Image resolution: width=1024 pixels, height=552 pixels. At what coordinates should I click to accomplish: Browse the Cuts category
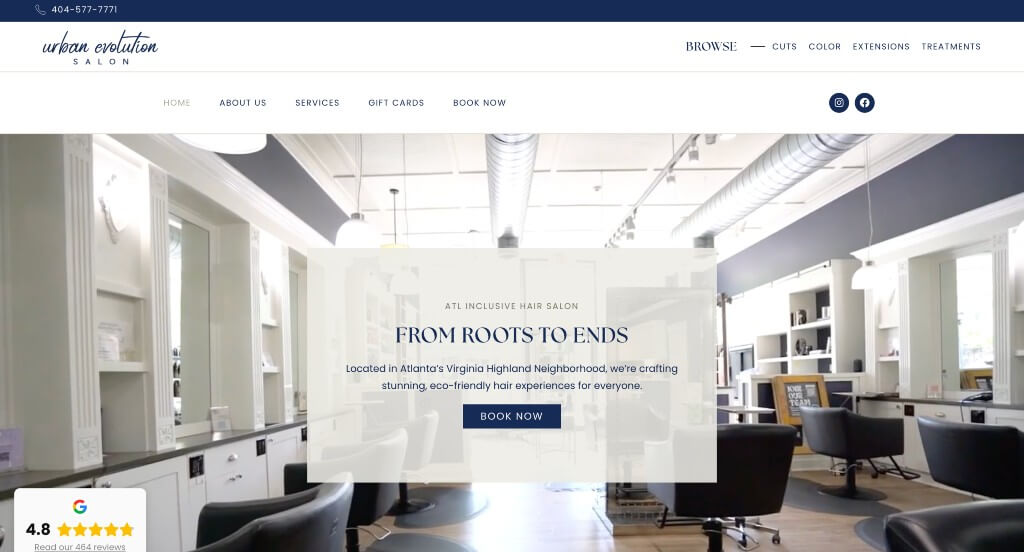(784, 46)
